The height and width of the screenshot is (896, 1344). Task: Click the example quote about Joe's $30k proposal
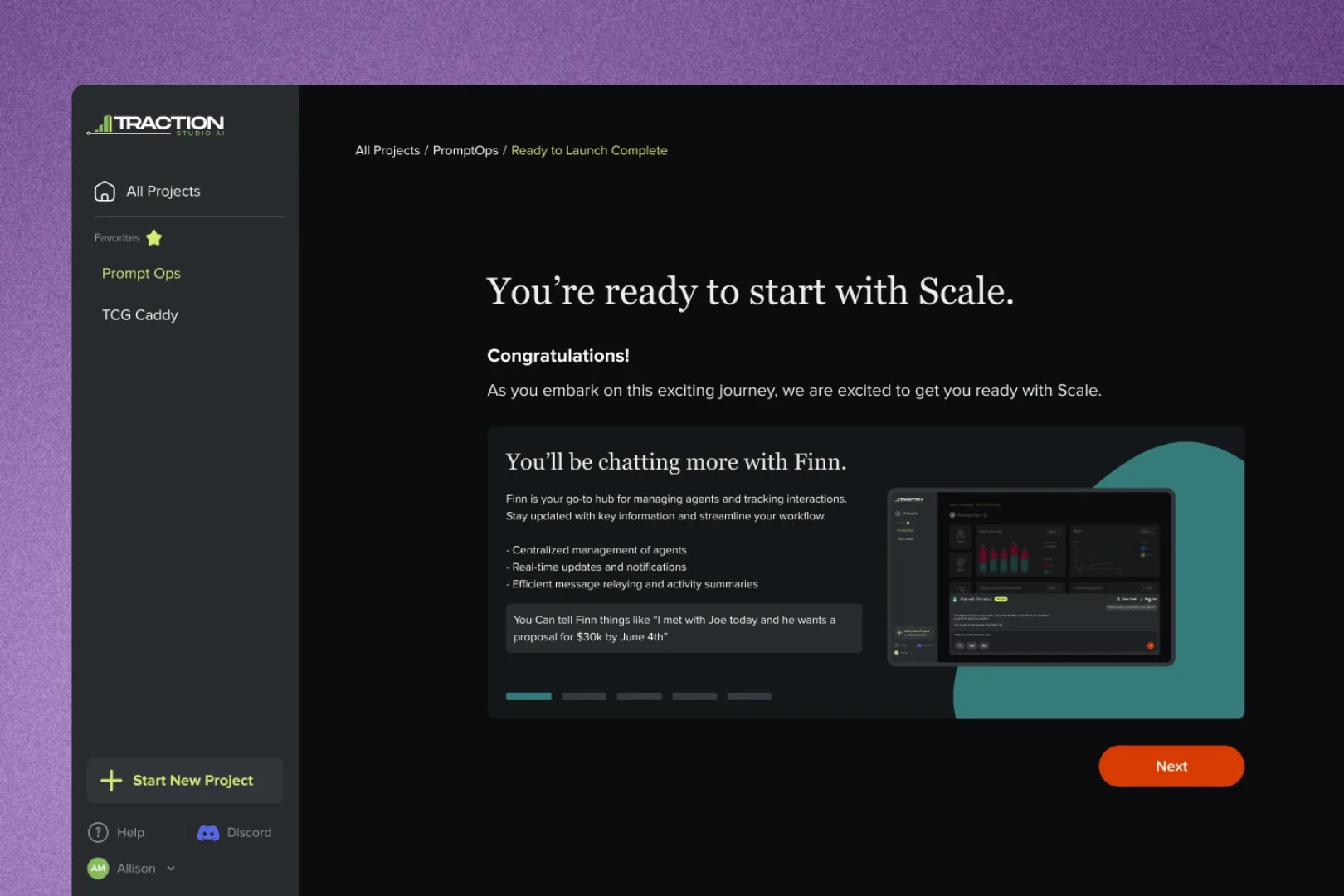click(x=684, y=629)
